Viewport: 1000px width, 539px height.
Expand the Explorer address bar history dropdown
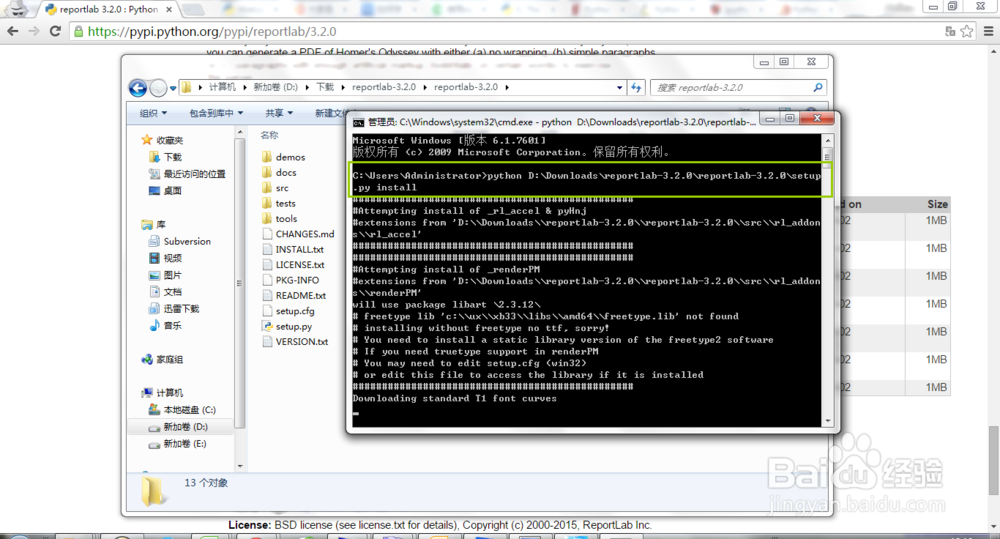pyautogui.click(x=619, y=87)
